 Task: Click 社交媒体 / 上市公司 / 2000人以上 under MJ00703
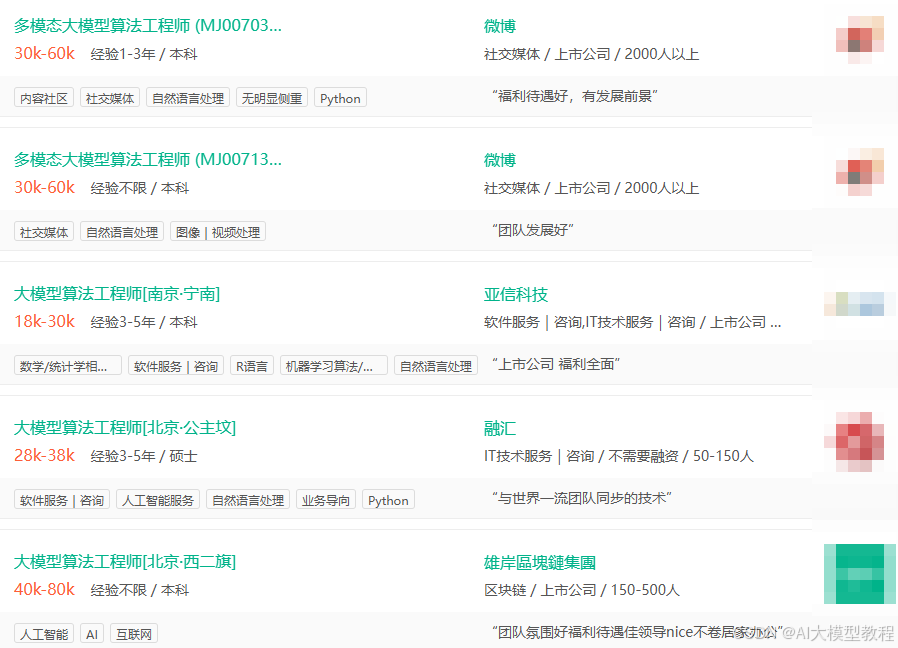[x=592, y=54]
